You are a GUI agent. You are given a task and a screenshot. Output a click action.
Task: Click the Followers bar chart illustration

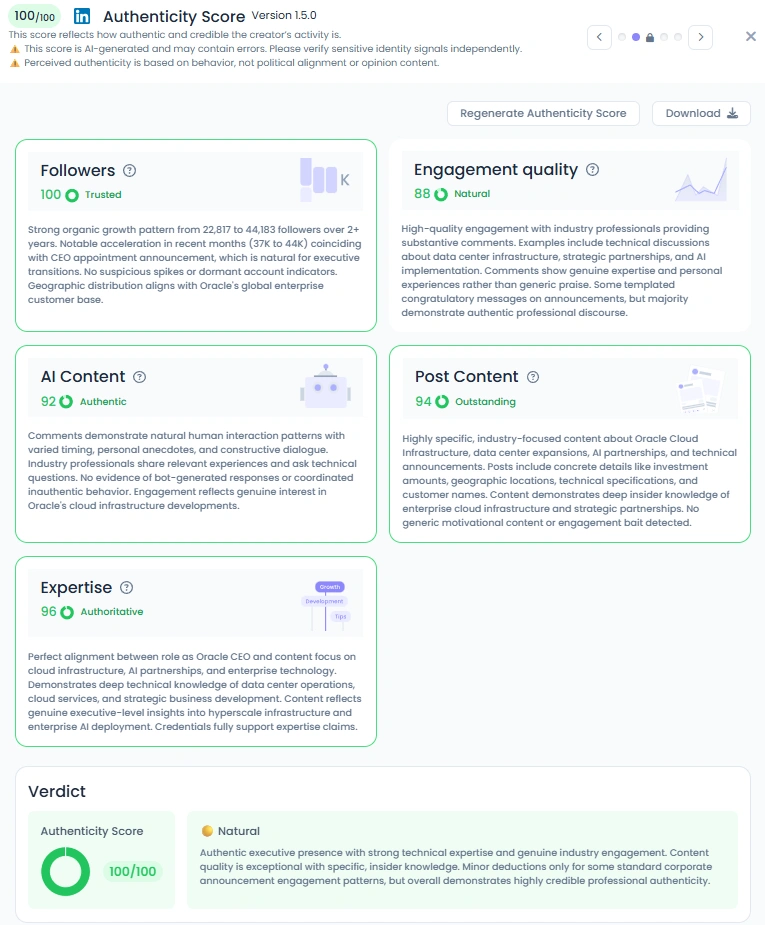(x=324, y=179)
